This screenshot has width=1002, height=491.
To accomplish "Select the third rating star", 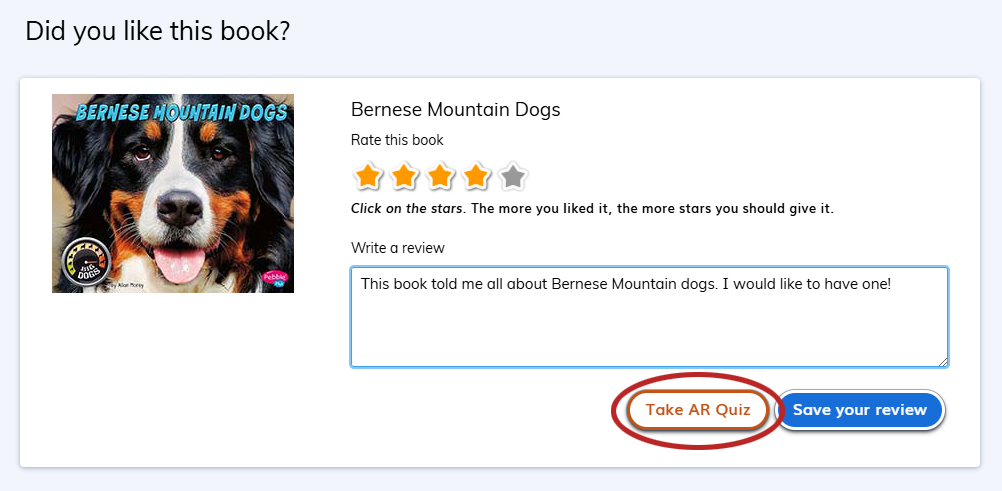I will tap(440, 177).
